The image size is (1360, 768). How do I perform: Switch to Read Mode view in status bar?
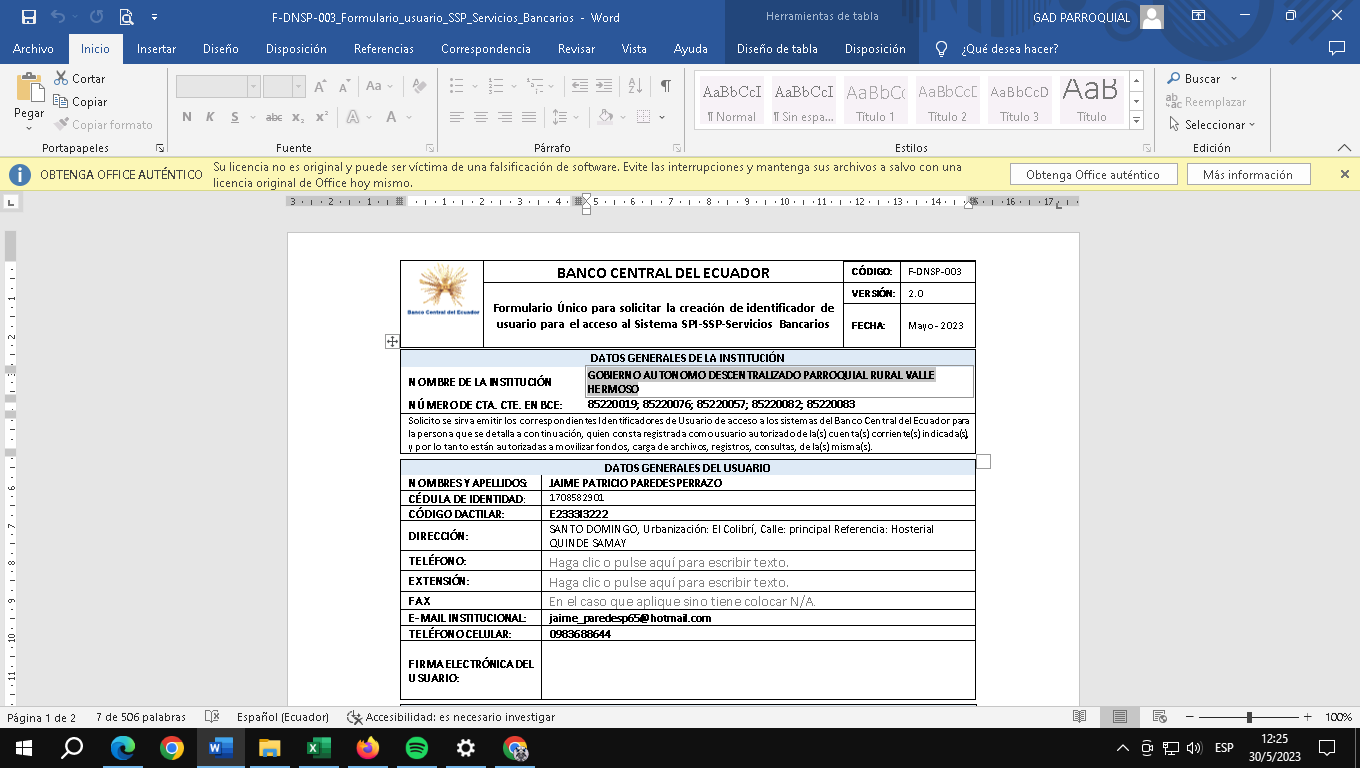click(x=1079, y=717)
